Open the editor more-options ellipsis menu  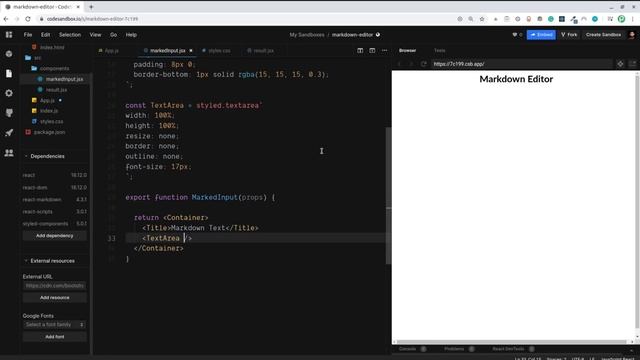point(384,51)
